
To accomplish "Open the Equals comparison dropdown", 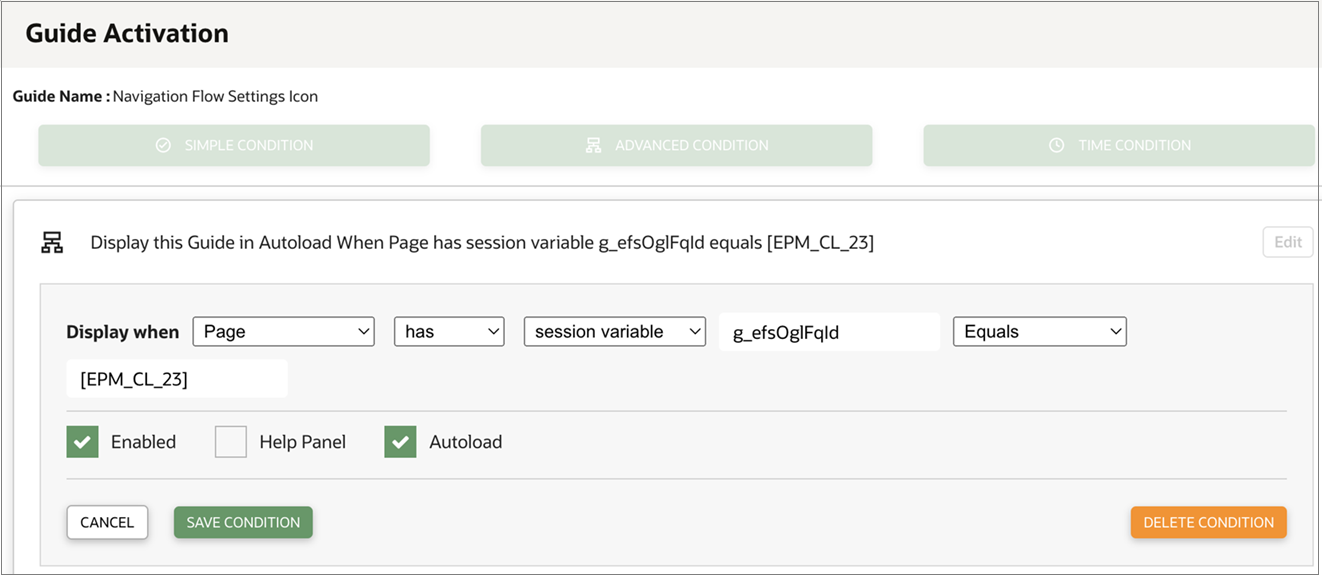I will coord(1039,332).
